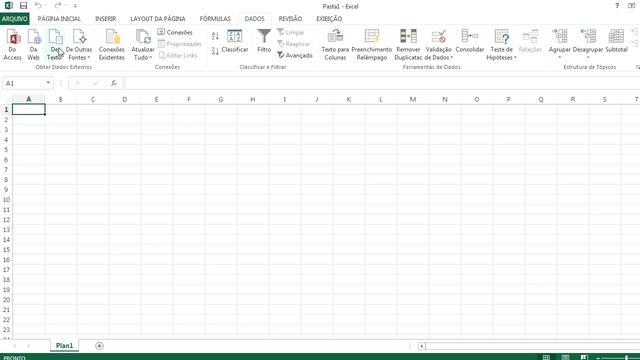Switch to Normal view in status bar
Screen dimensions: 640x360
[546, 357]
